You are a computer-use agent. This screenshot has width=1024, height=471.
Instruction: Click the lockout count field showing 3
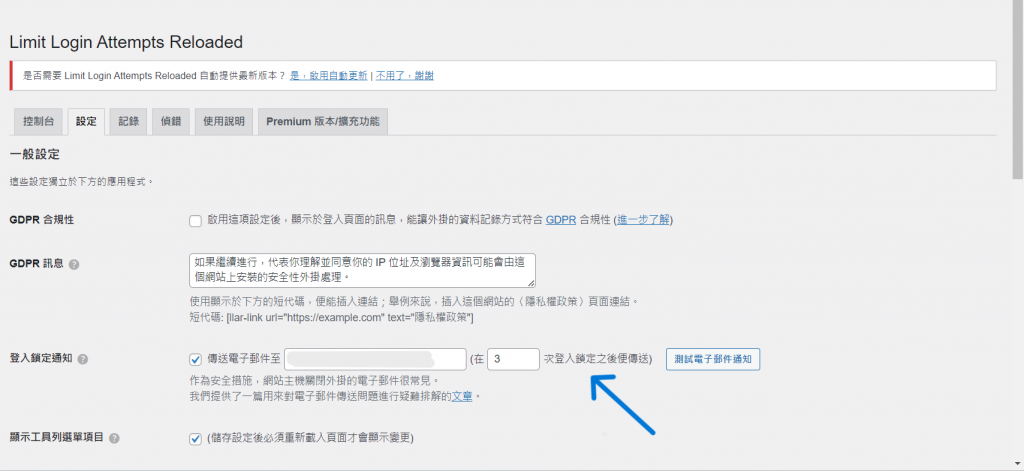(513, 359)
